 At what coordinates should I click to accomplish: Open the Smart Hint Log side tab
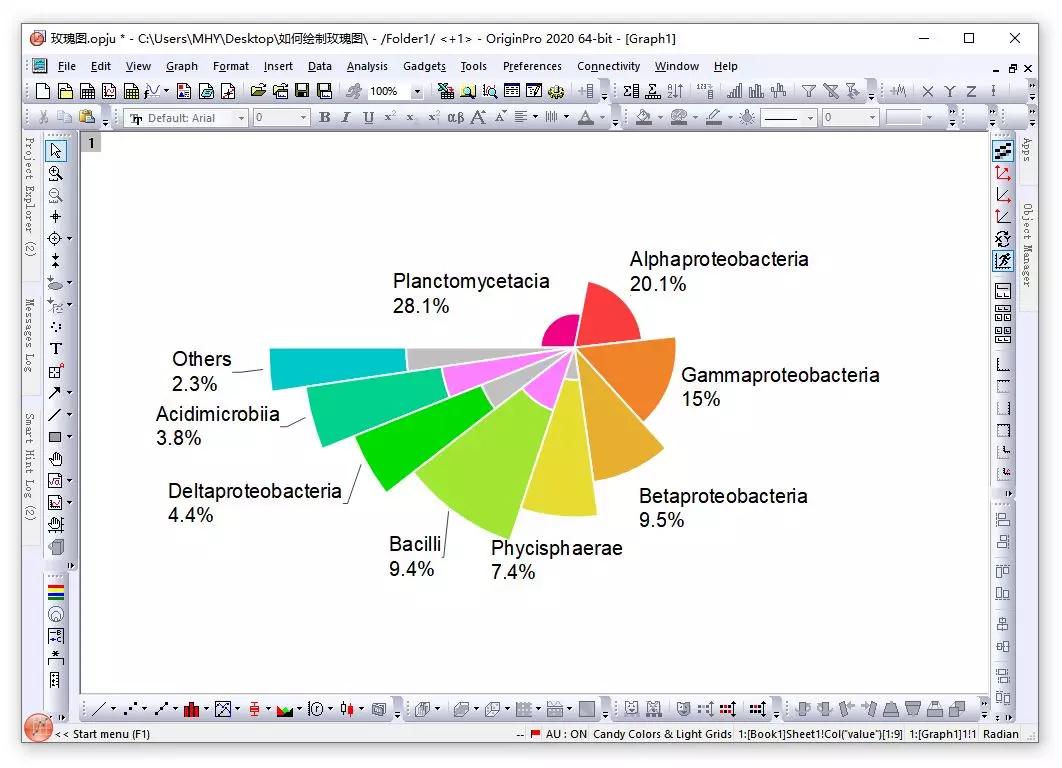pyautogui.click(x=30, y=466)
